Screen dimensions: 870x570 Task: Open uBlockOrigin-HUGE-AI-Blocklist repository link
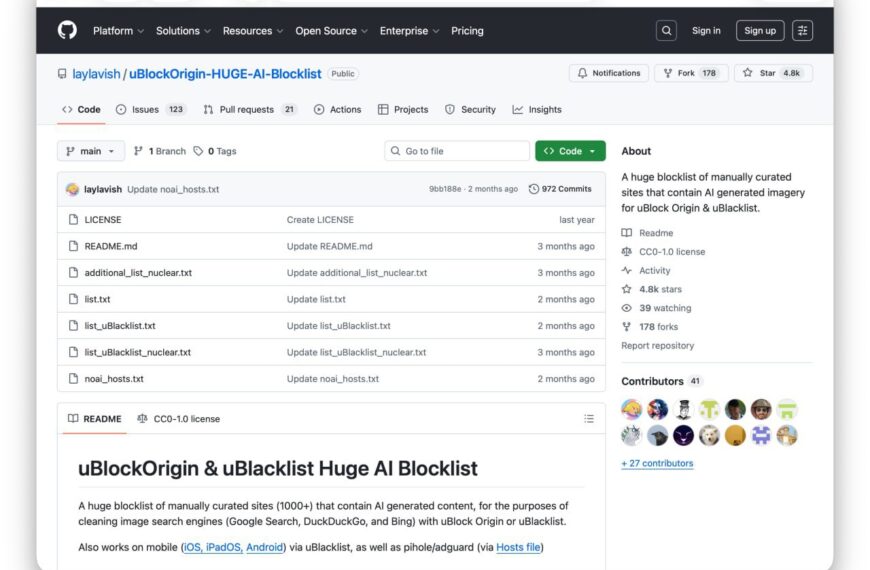(225, 74)
